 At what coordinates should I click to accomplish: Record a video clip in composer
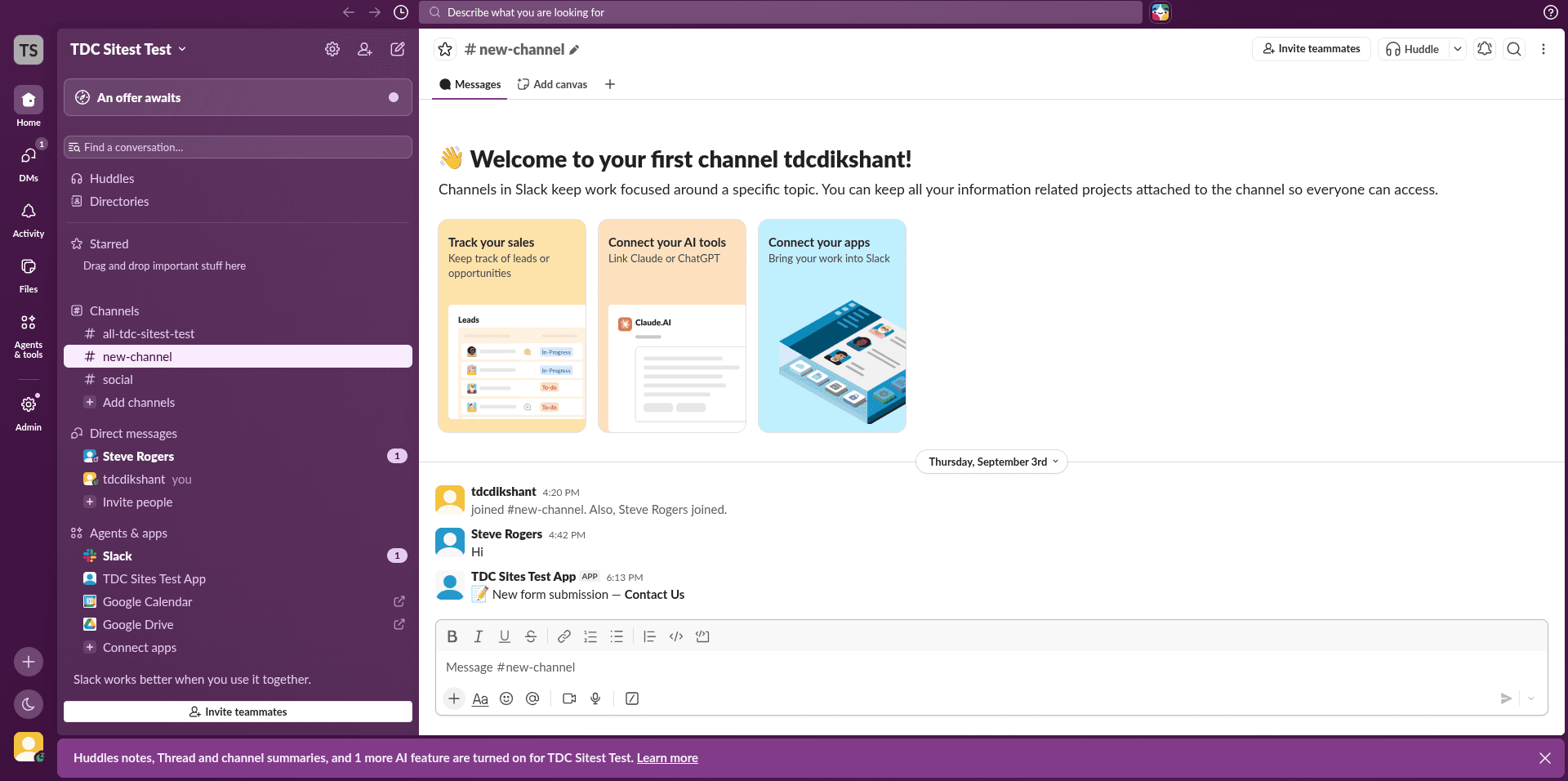569,698
